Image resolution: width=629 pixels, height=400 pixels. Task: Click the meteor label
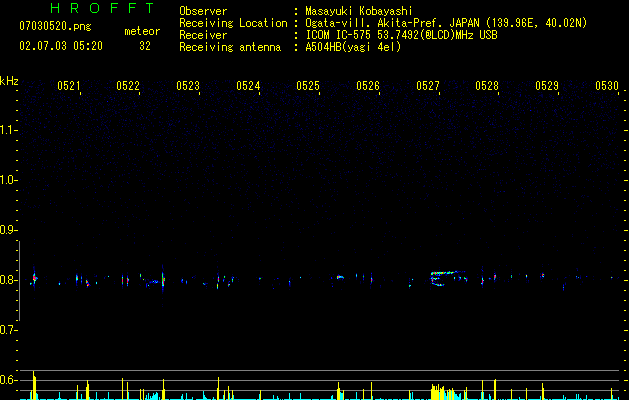[x=142, y=31]
